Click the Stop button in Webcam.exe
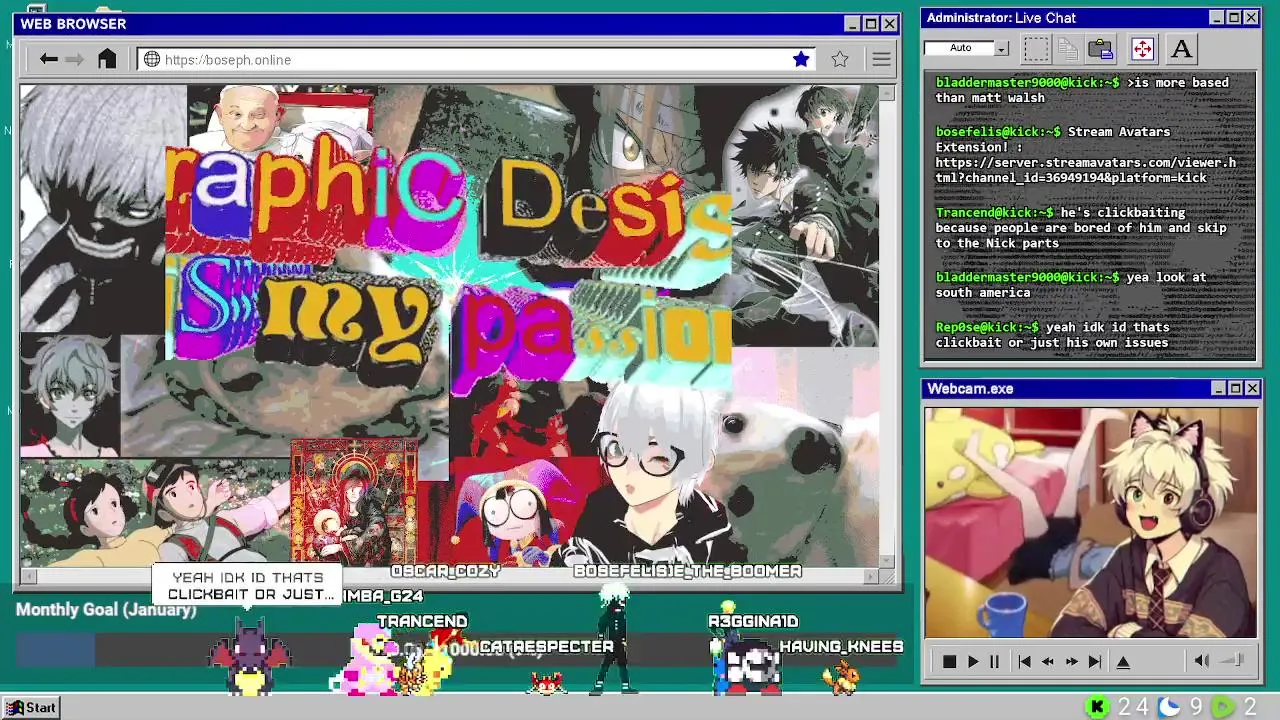Image resolution: width=1280 pixels, height=720 pixels. [x=949, y=661]
